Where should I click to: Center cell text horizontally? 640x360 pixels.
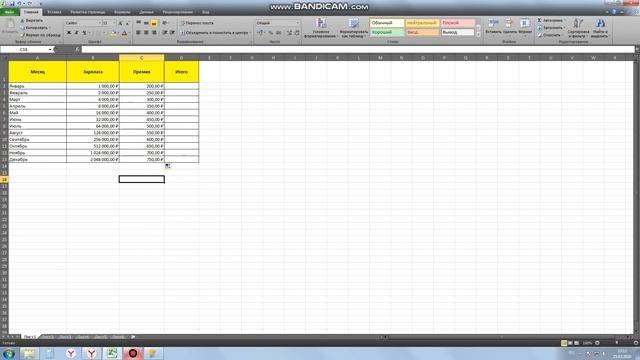point(146,32)
